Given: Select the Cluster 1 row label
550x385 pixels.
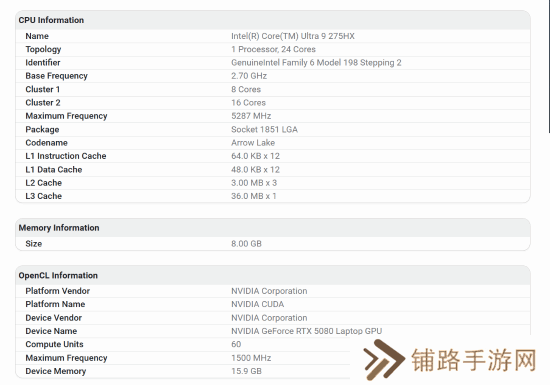Looking at the screenshot, I should coord(42,89).
